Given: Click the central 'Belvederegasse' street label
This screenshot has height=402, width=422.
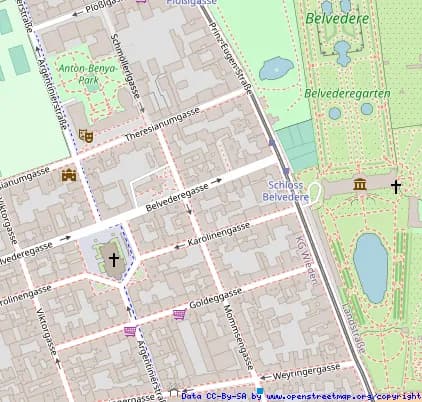Looking at the screenshot, I should [177, 197].
